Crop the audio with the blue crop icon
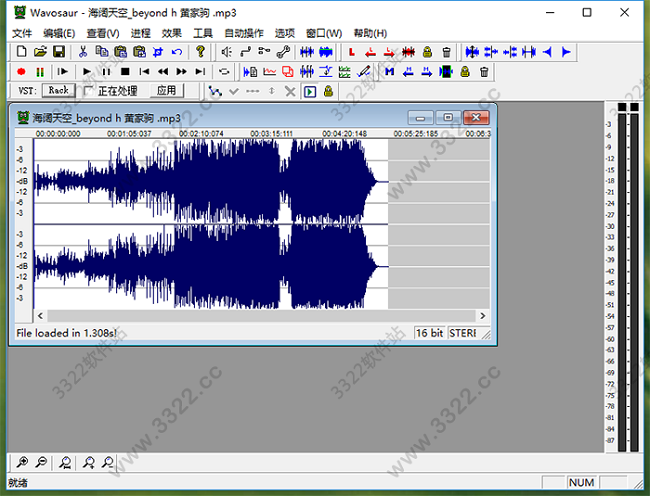Screen dimensions: 650x496 click(158, 52)
